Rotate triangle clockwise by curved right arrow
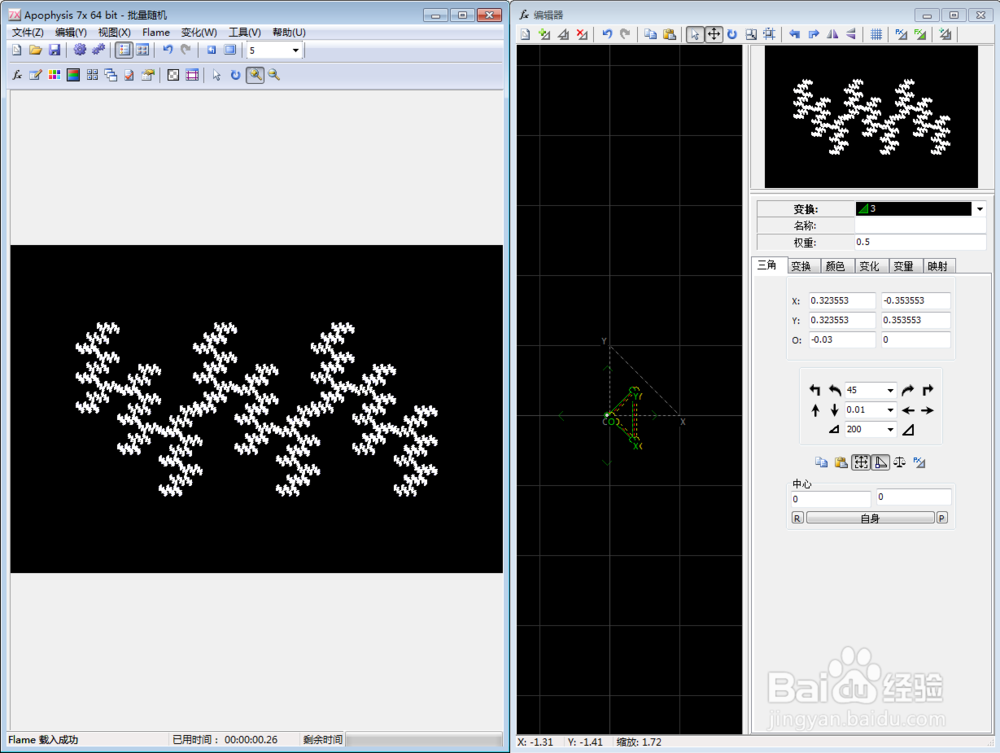 908,390
